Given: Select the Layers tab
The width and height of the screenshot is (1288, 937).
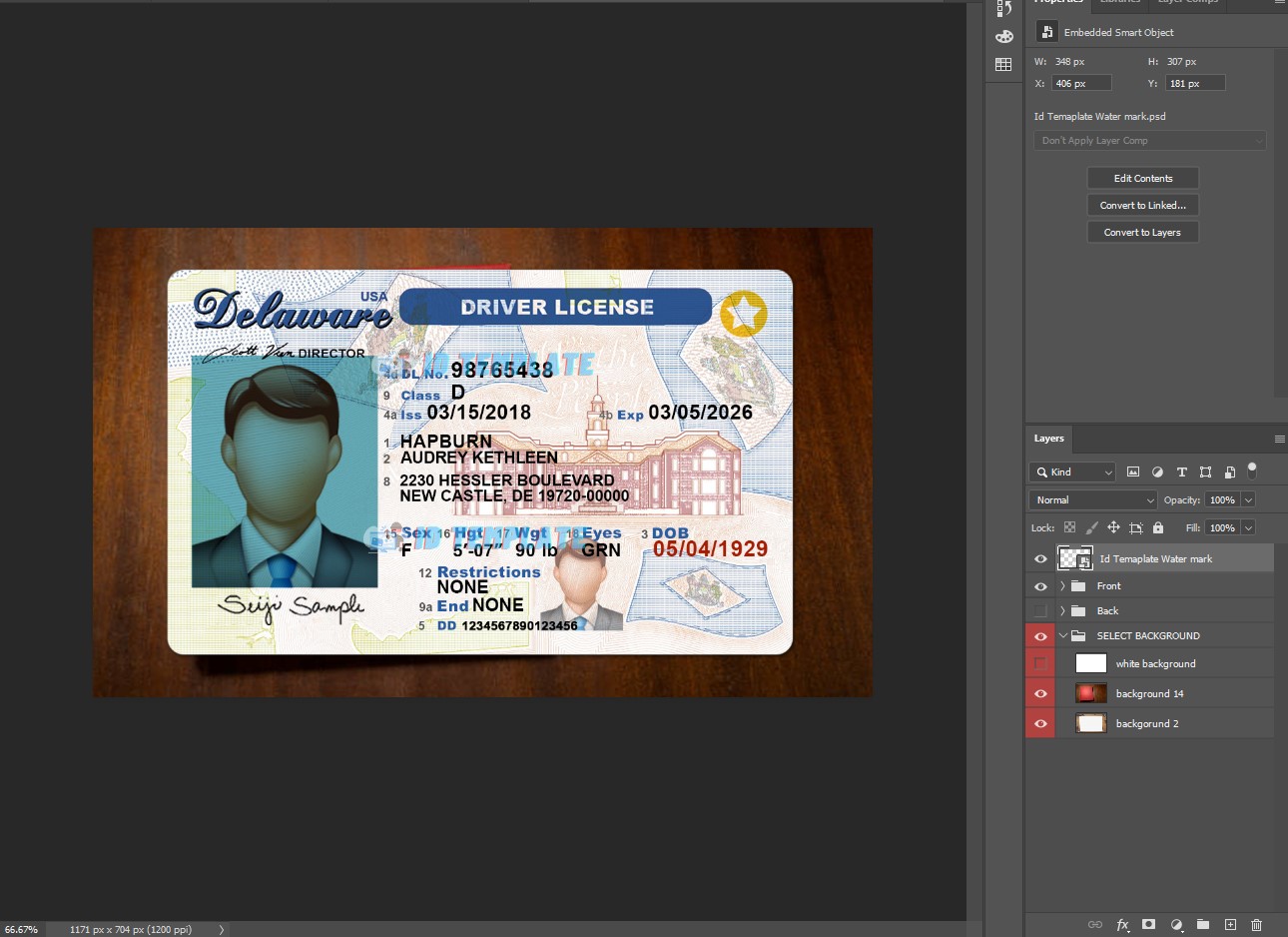Looking at the screenshot, I should (x=1048, y=439).
